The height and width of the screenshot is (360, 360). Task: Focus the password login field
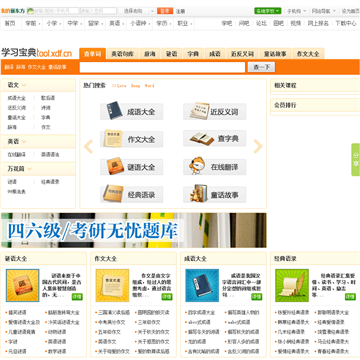[98, 11]
